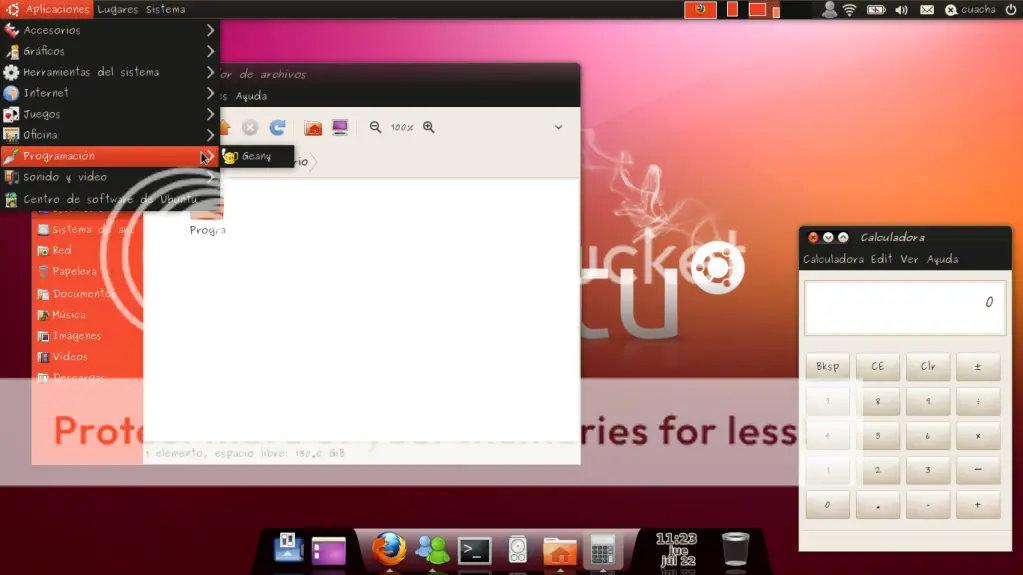This screenshot has width=1023, height=575.
Task: Click the Wi-Fi indicator in top panel
Action: point(849,9)
